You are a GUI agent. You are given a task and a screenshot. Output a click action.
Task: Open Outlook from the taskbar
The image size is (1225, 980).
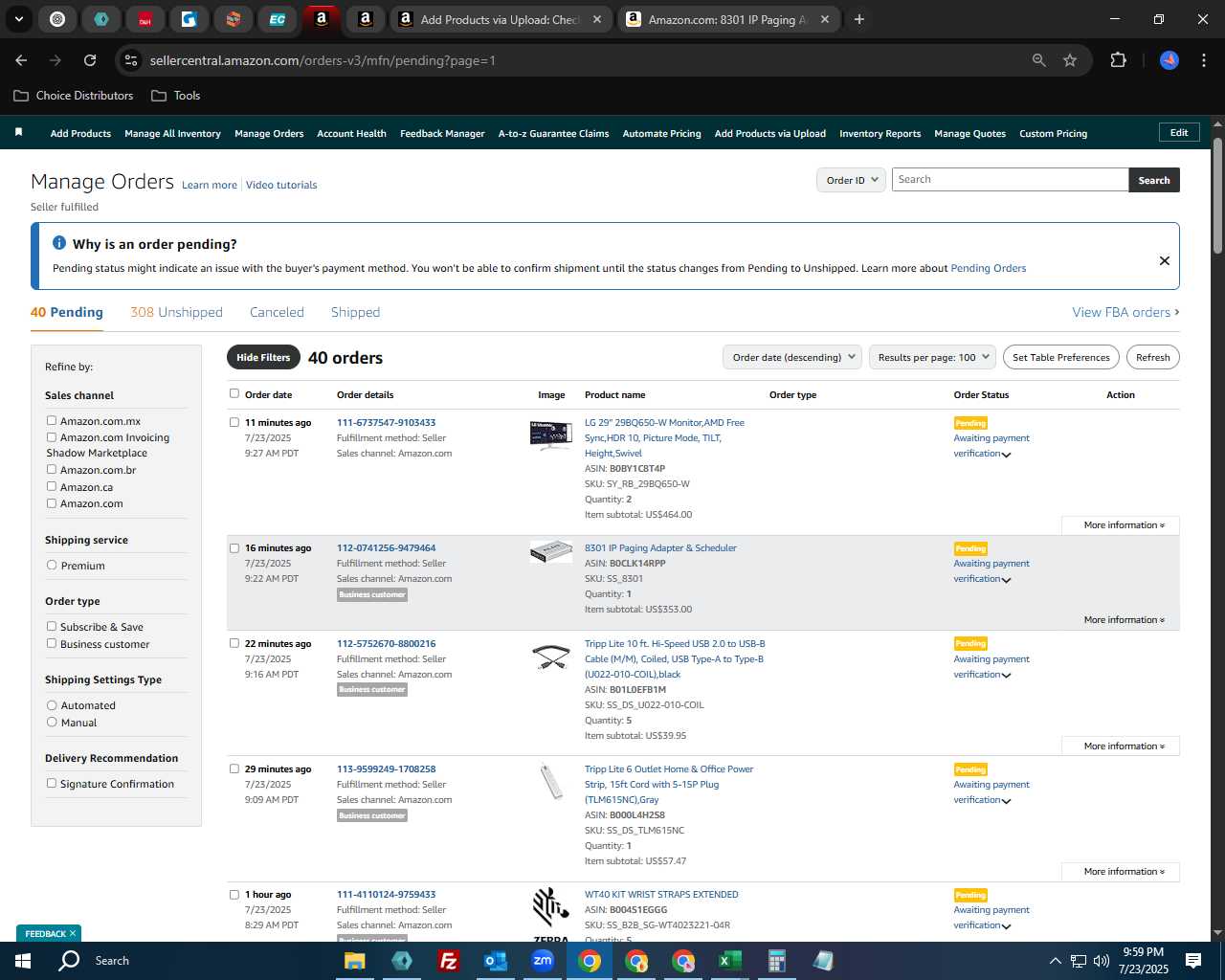[x=496, y=961]
